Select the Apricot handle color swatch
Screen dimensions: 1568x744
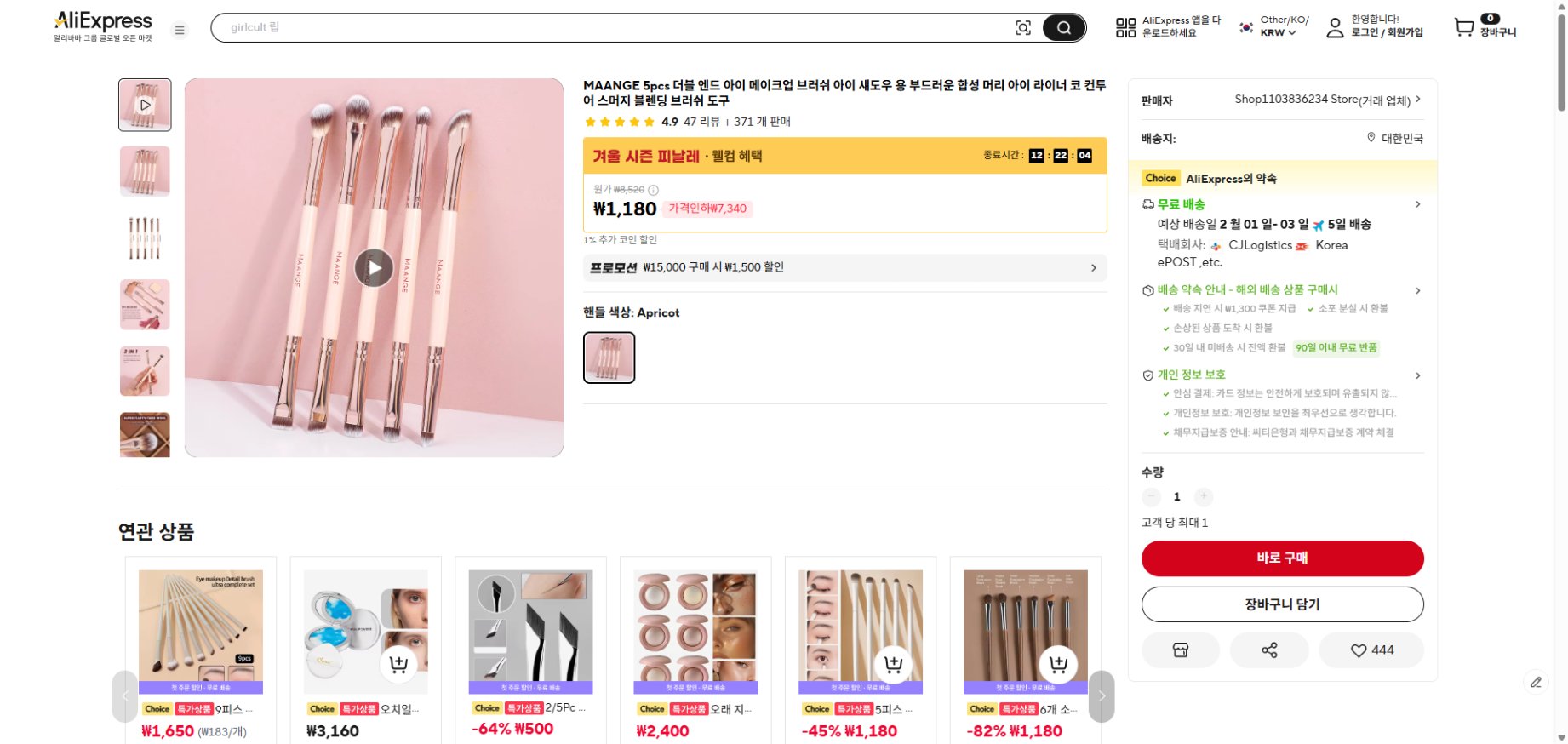[608, 357]
